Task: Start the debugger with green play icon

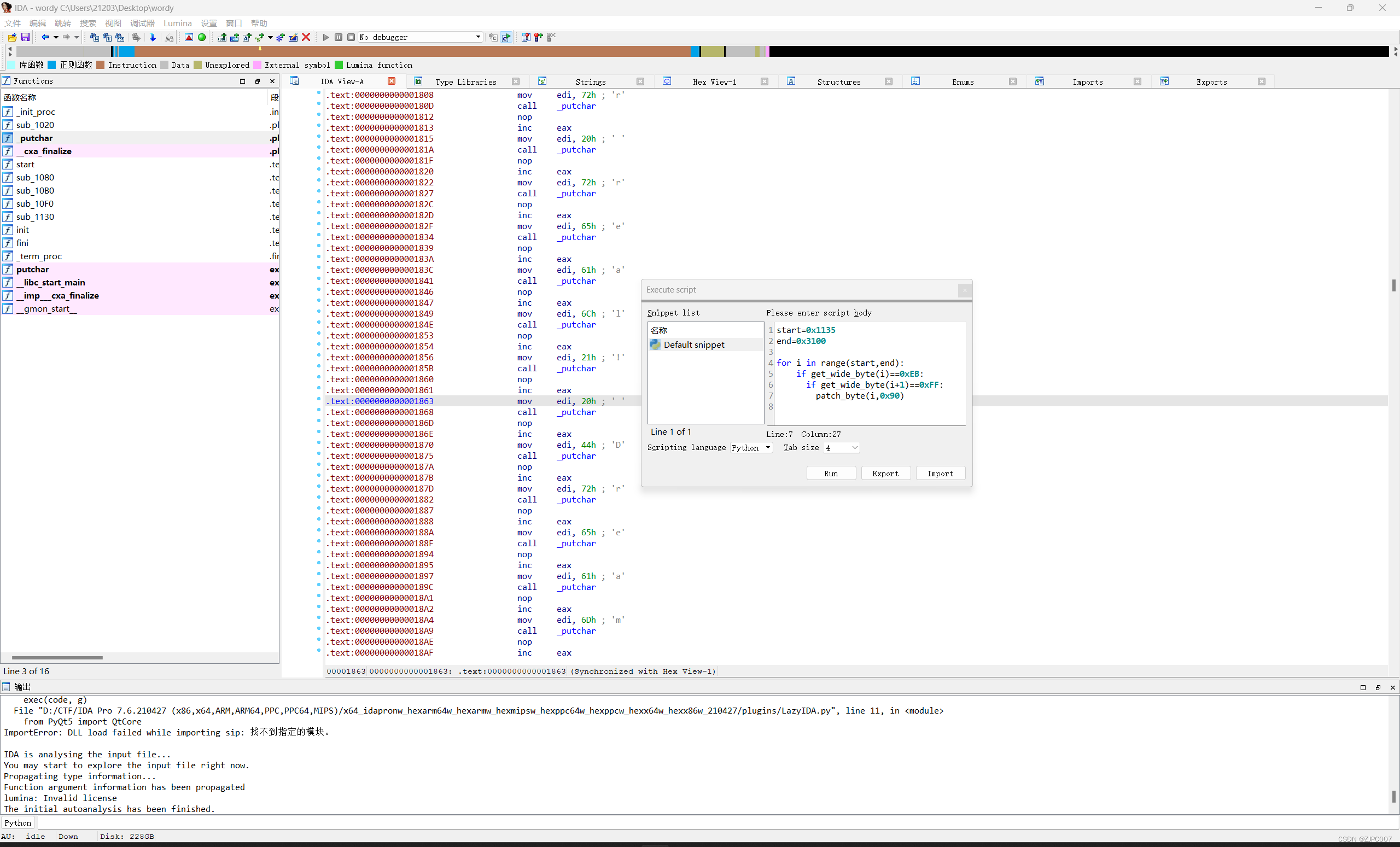Action: (325, 37)
